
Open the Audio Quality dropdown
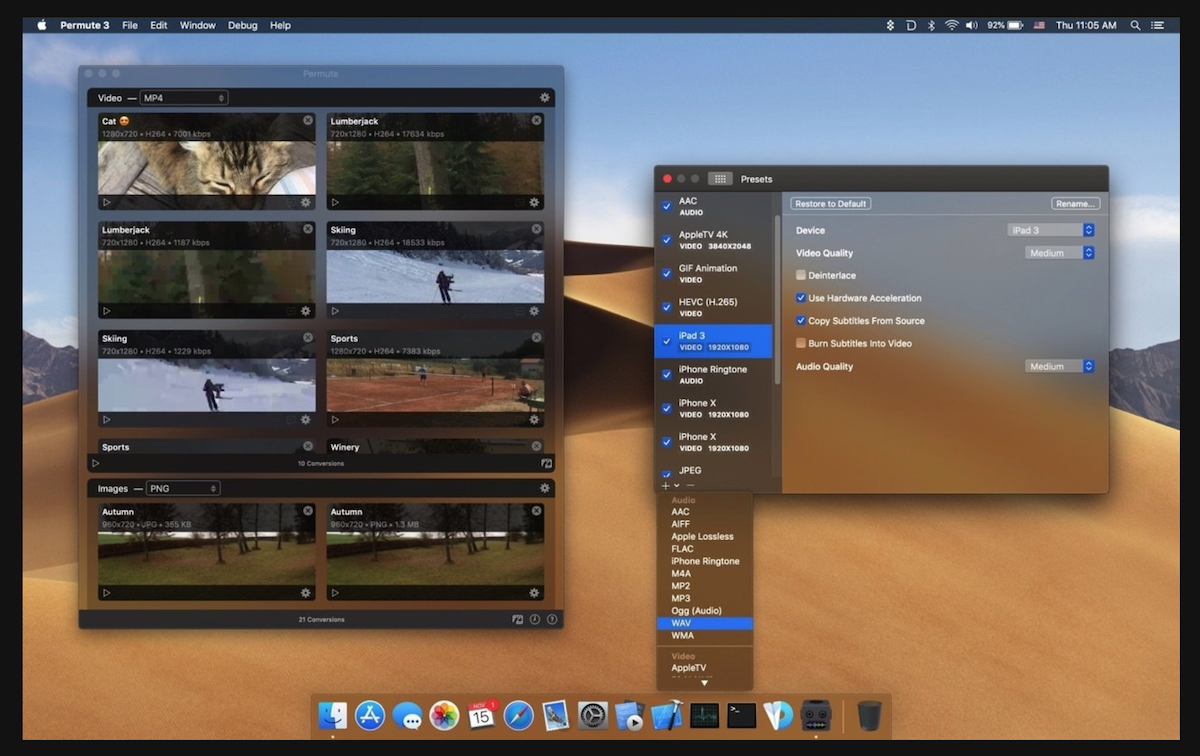click(1060, 366)
